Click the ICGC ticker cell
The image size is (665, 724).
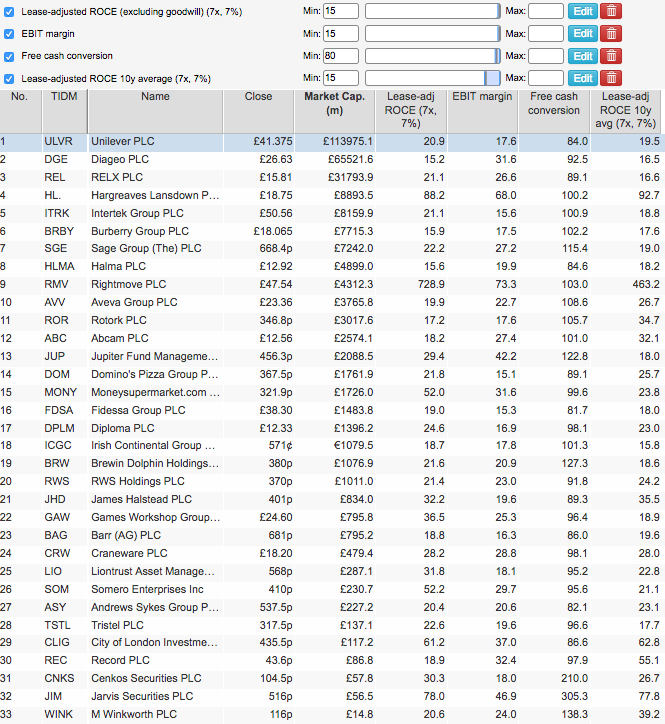tap(64, 446)
